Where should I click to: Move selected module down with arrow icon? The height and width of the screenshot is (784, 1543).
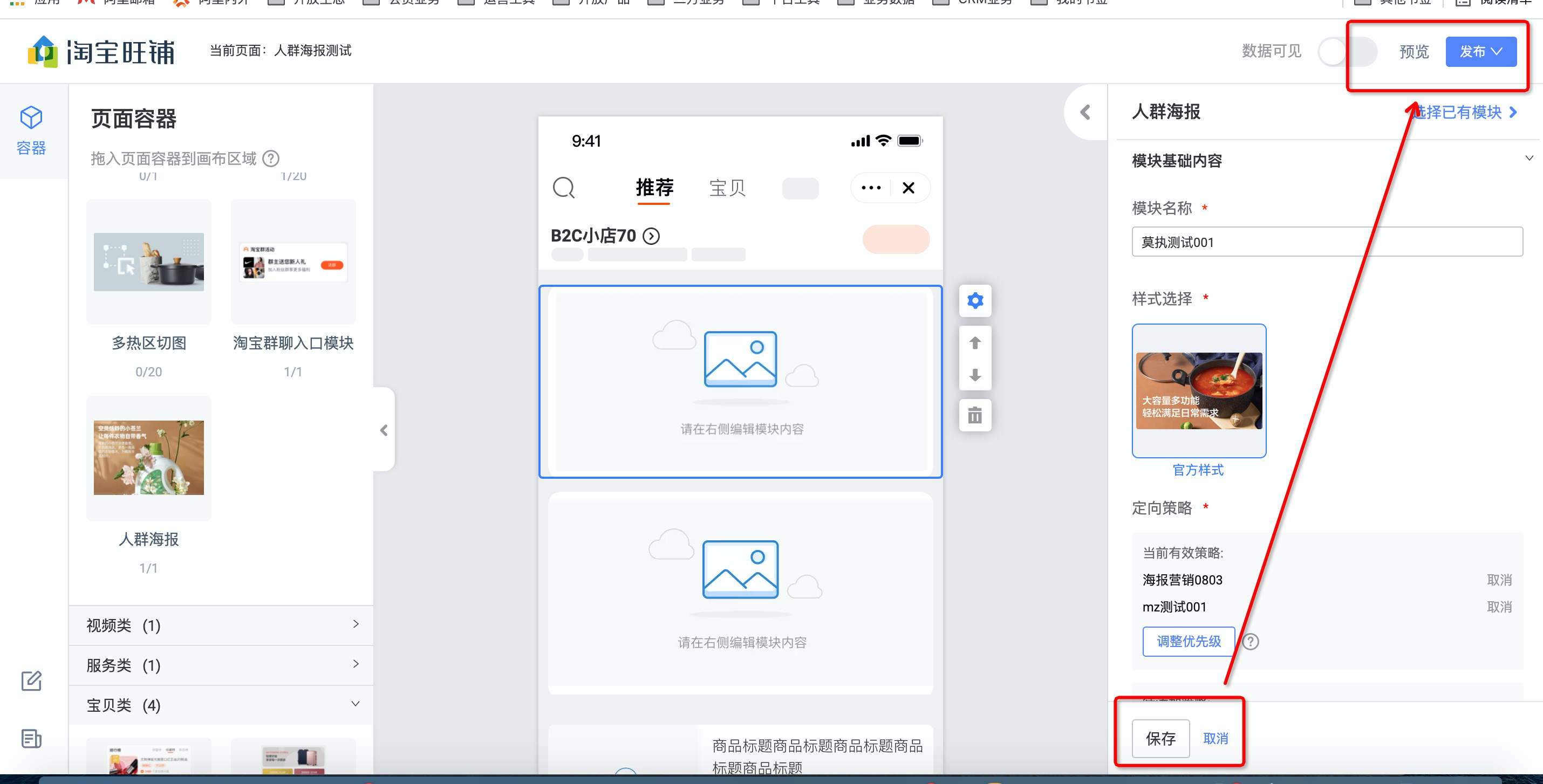point(974,375)
